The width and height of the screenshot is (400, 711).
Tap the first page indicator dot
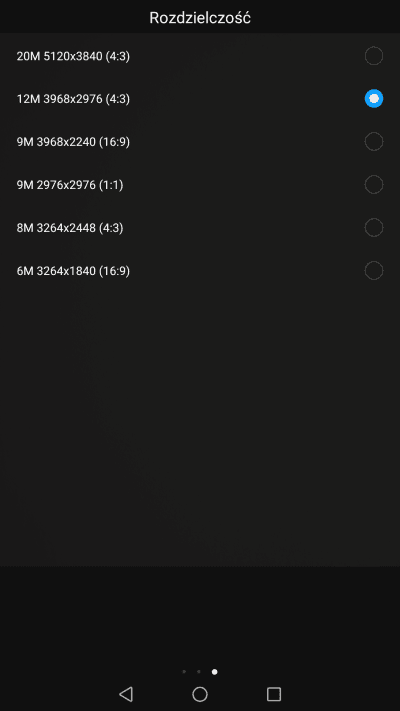(x=184, y=672)
